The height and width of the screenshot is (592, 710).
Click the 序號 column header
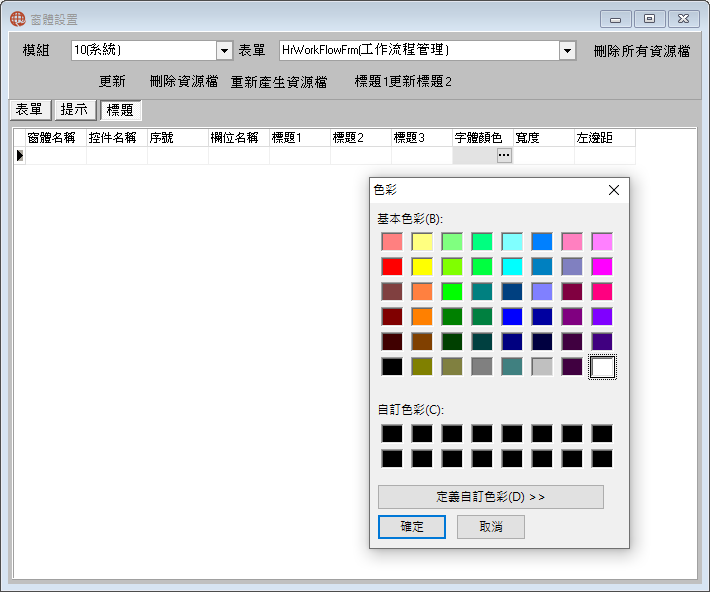(x=178, y=138)
